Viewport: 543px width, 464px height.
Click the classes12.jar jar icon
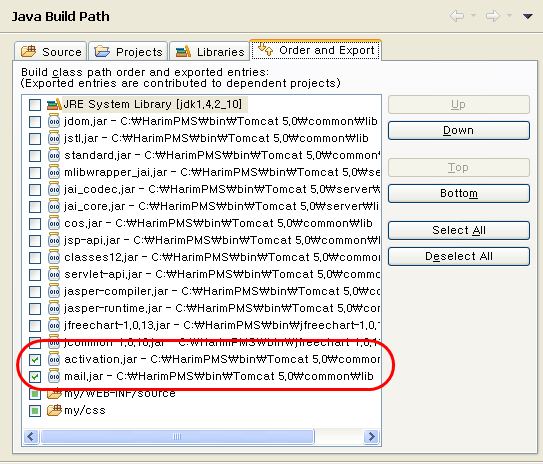click(54, 257)
